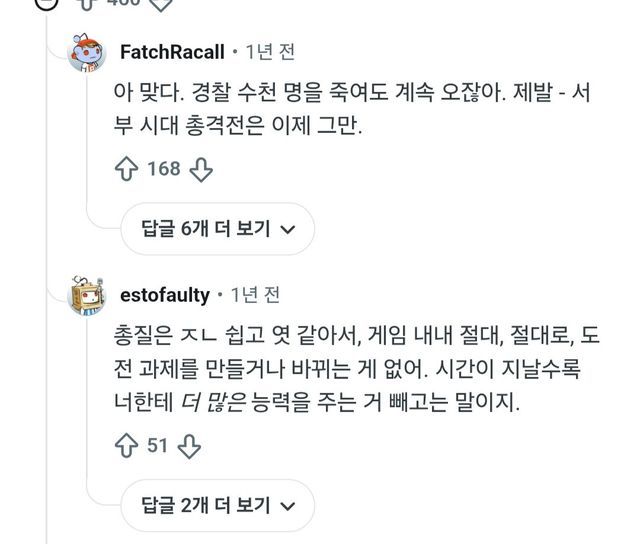The image size is (640, 544).
Task: Open FatchRacall comment's '1년 전' timestamp
Action: coord(270,51)
